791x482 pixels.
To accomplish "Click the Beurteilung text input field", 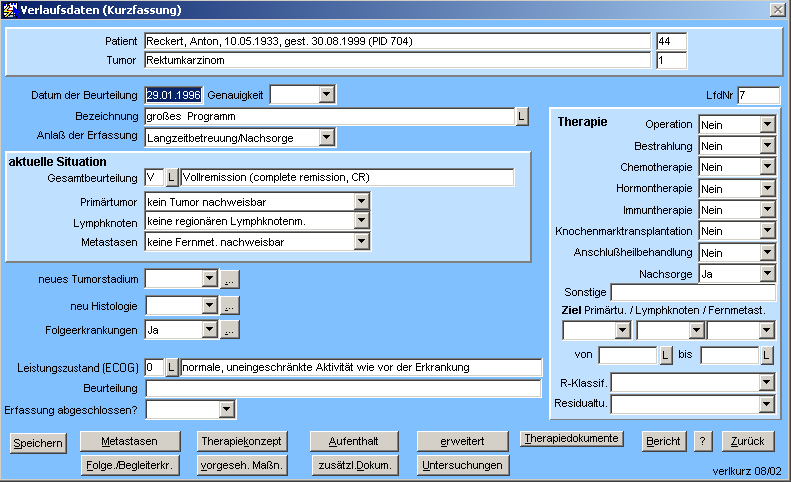I will [x=343, y=388].
